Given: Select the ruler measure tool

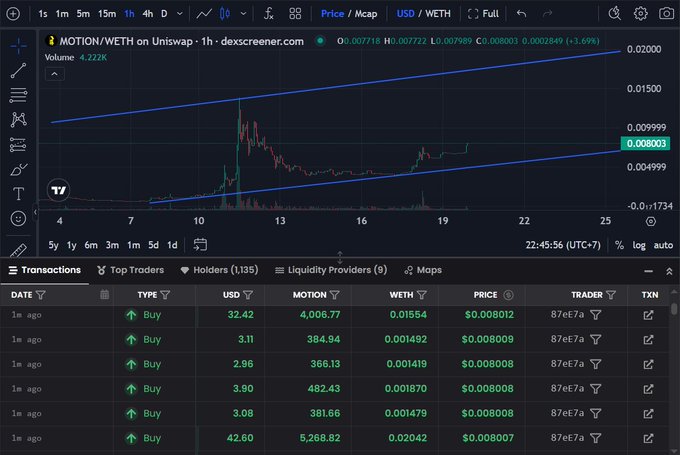Looking at the screenshot, I should click(x=18, y=250).
